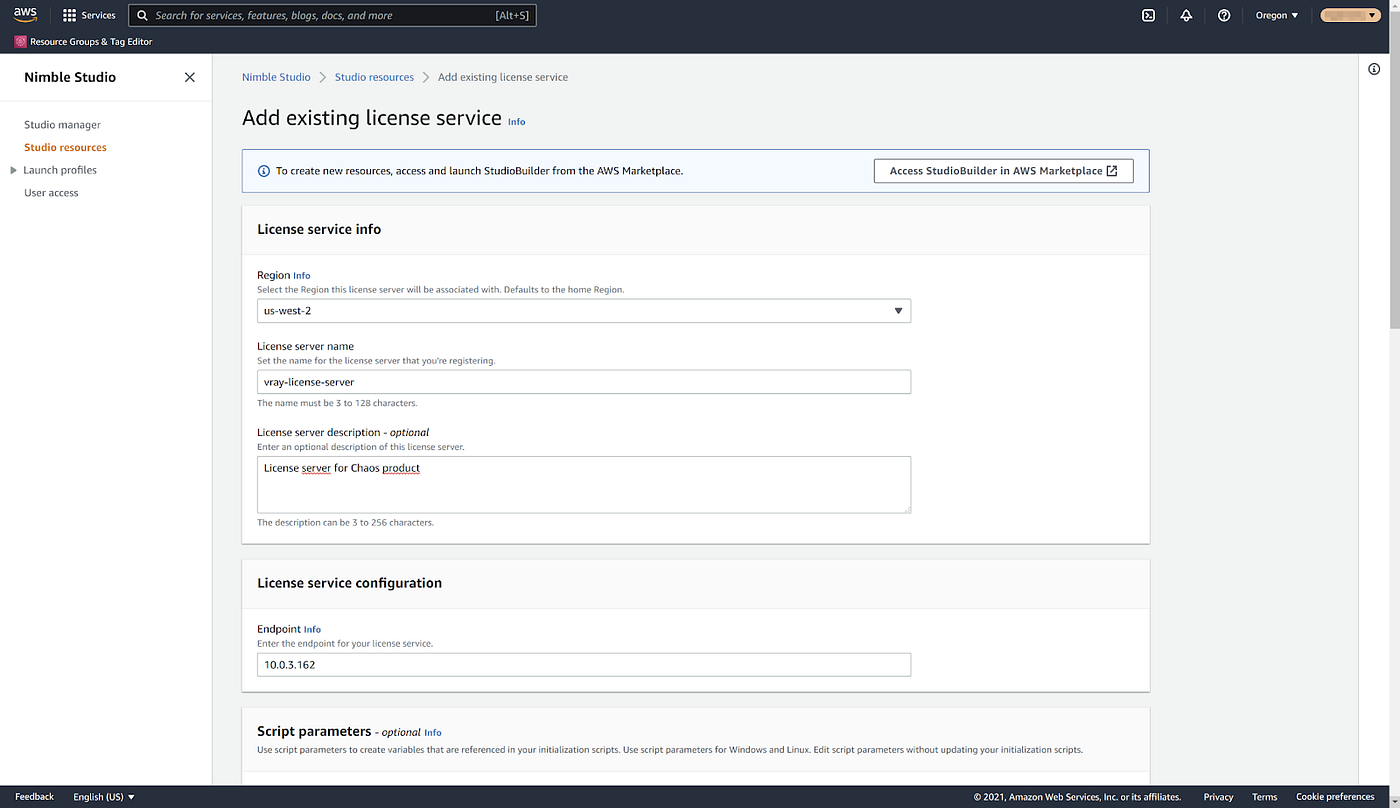Expand Launch profiles in the sidebar
1400x808 pixels.
(x=13, y=170)
